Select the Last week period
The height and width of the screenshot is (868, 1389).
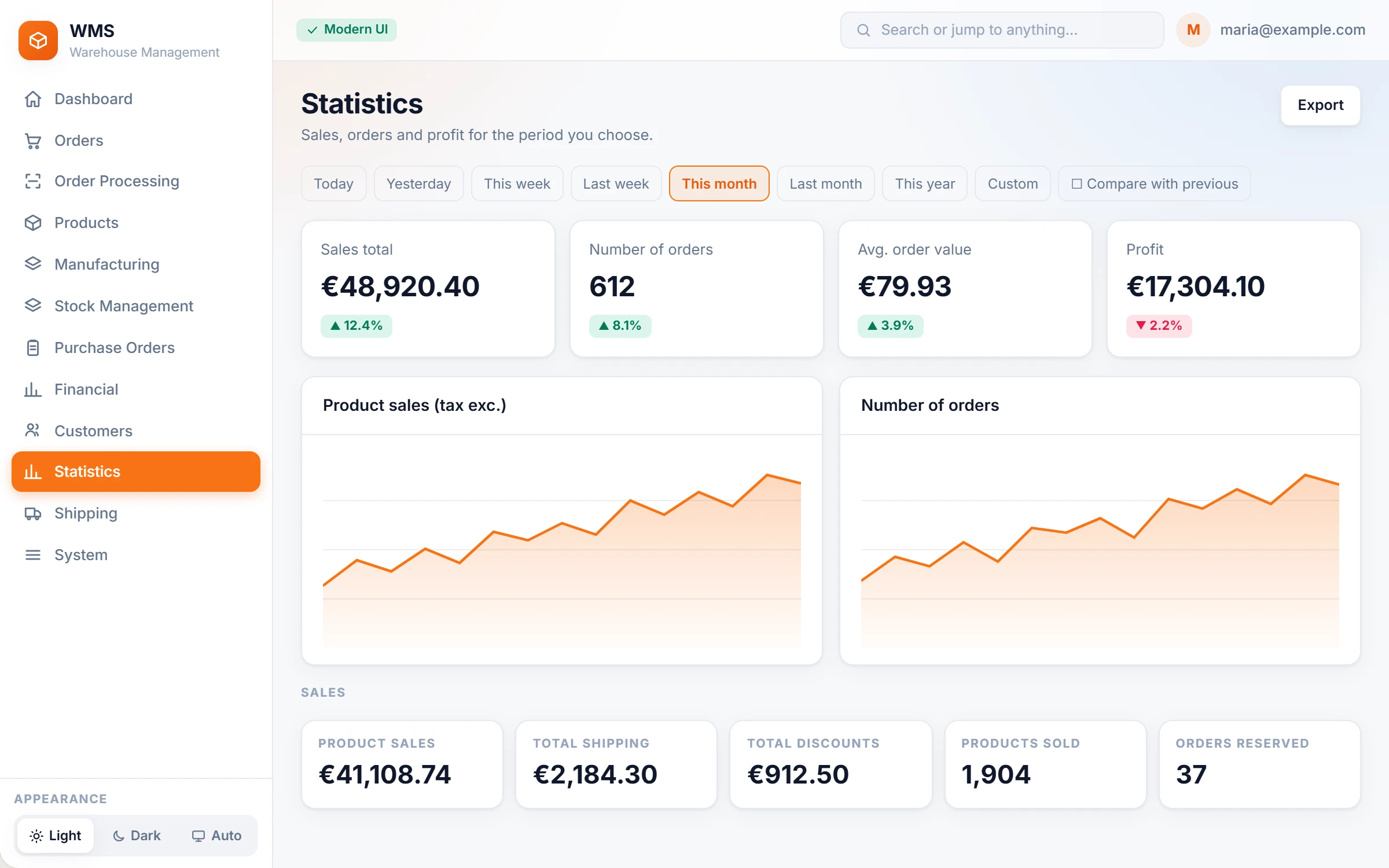[616, 183]
